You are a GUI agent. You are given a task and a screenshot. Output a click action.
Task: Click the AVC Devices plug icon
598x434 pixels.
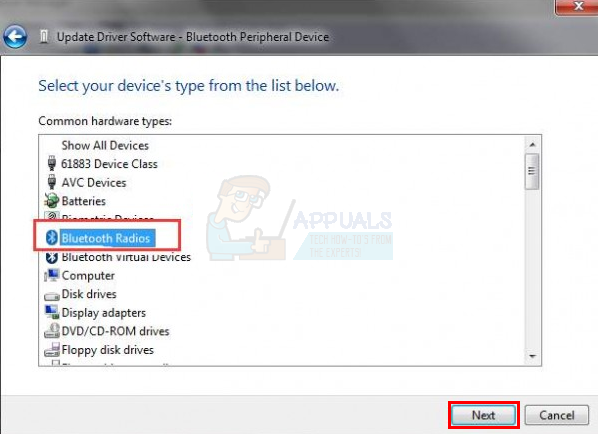[x=52, y=182]
